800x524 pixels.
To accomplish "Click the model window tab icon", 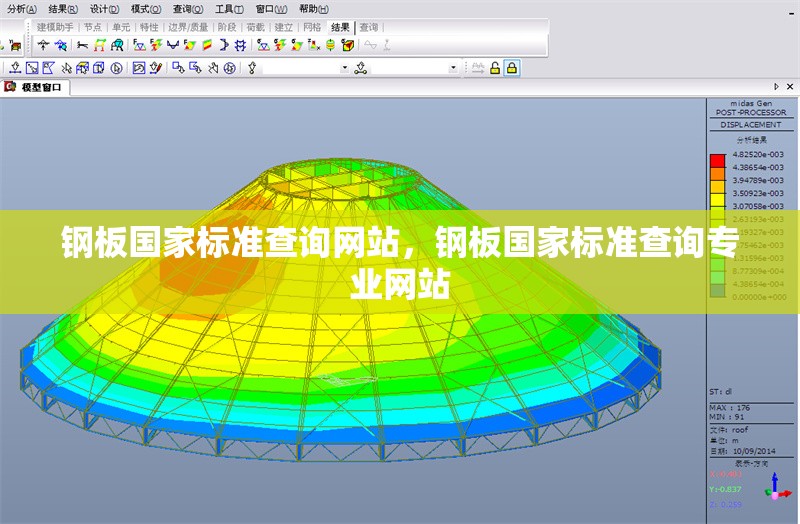I will pos(11,88).
